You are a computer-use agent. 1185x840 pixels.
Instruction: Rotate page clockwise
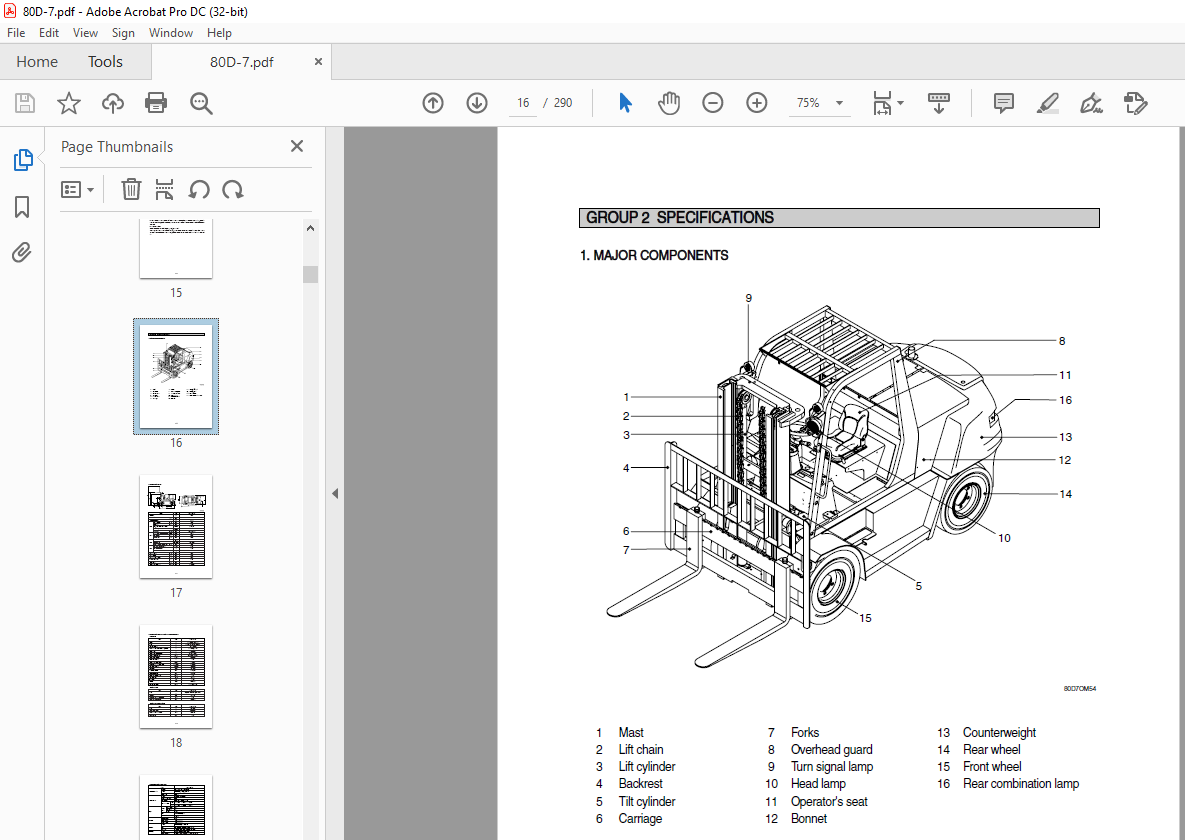[233, 190]
